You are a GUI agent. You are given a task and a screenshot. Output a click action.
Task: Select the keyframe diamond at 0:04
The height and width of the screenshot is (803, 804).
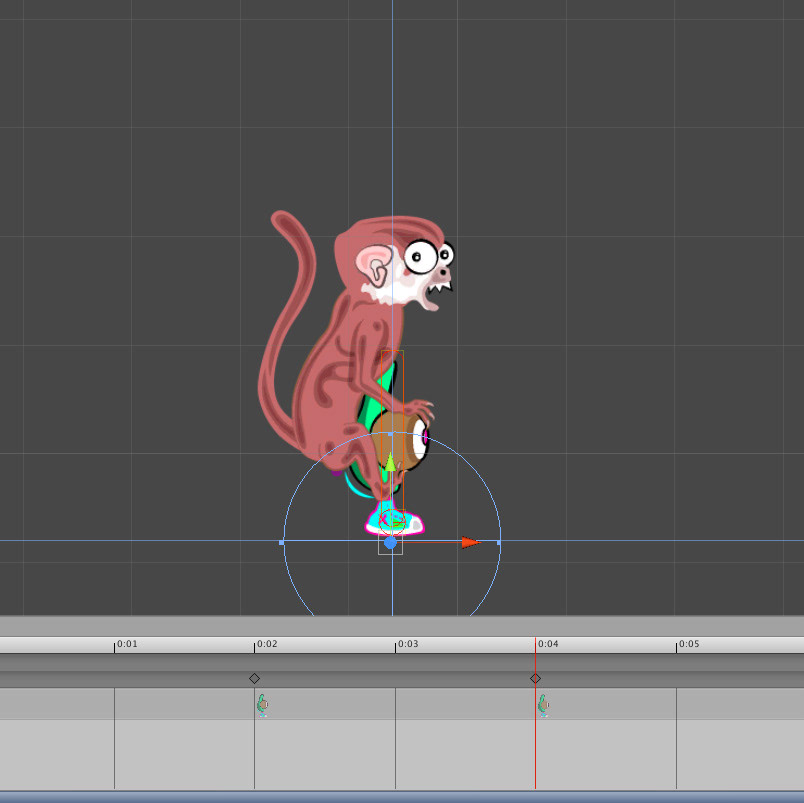[535, 678]
